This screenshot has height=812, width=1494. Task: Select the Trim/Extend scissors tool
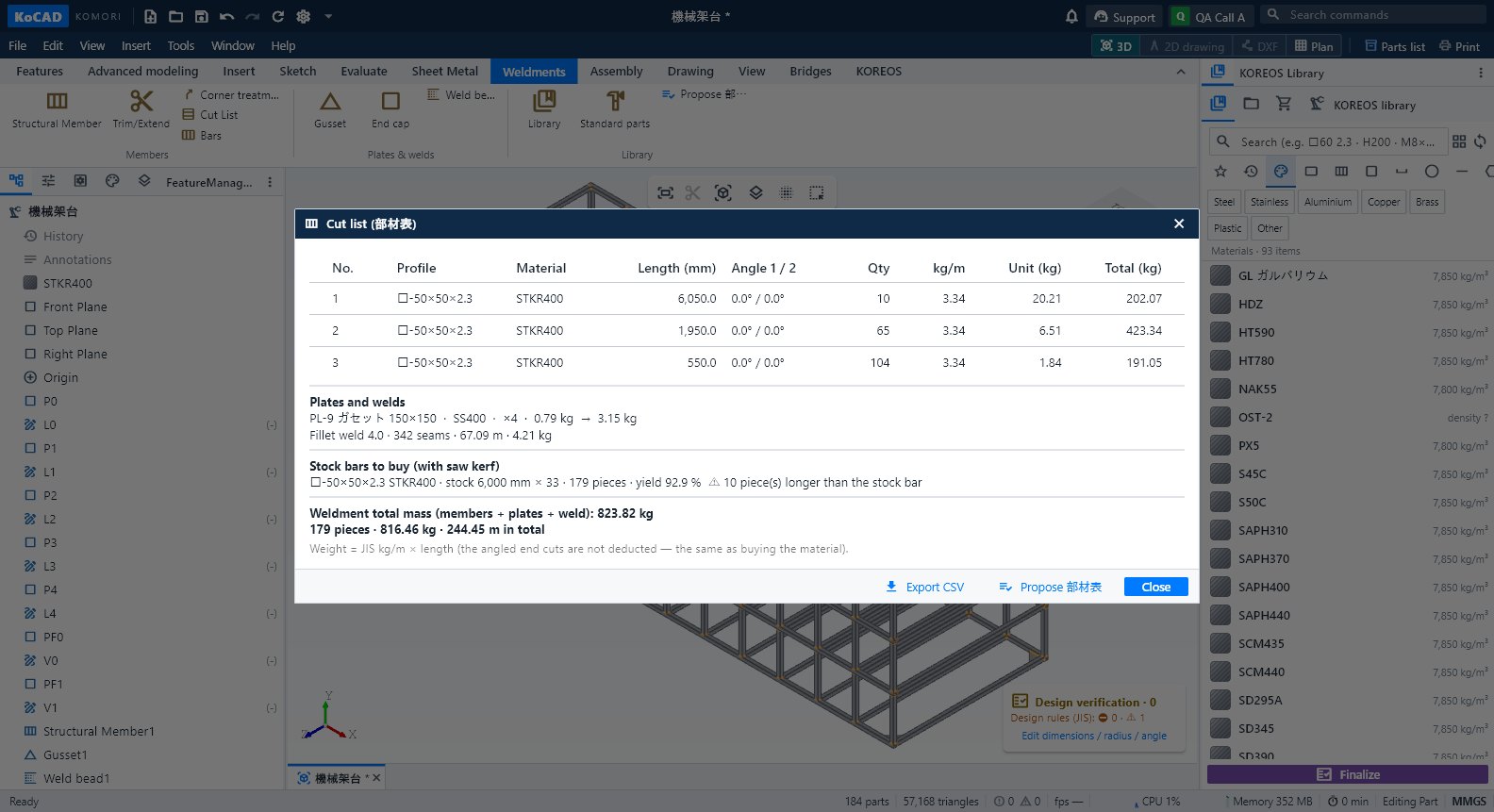pos(141,110)
